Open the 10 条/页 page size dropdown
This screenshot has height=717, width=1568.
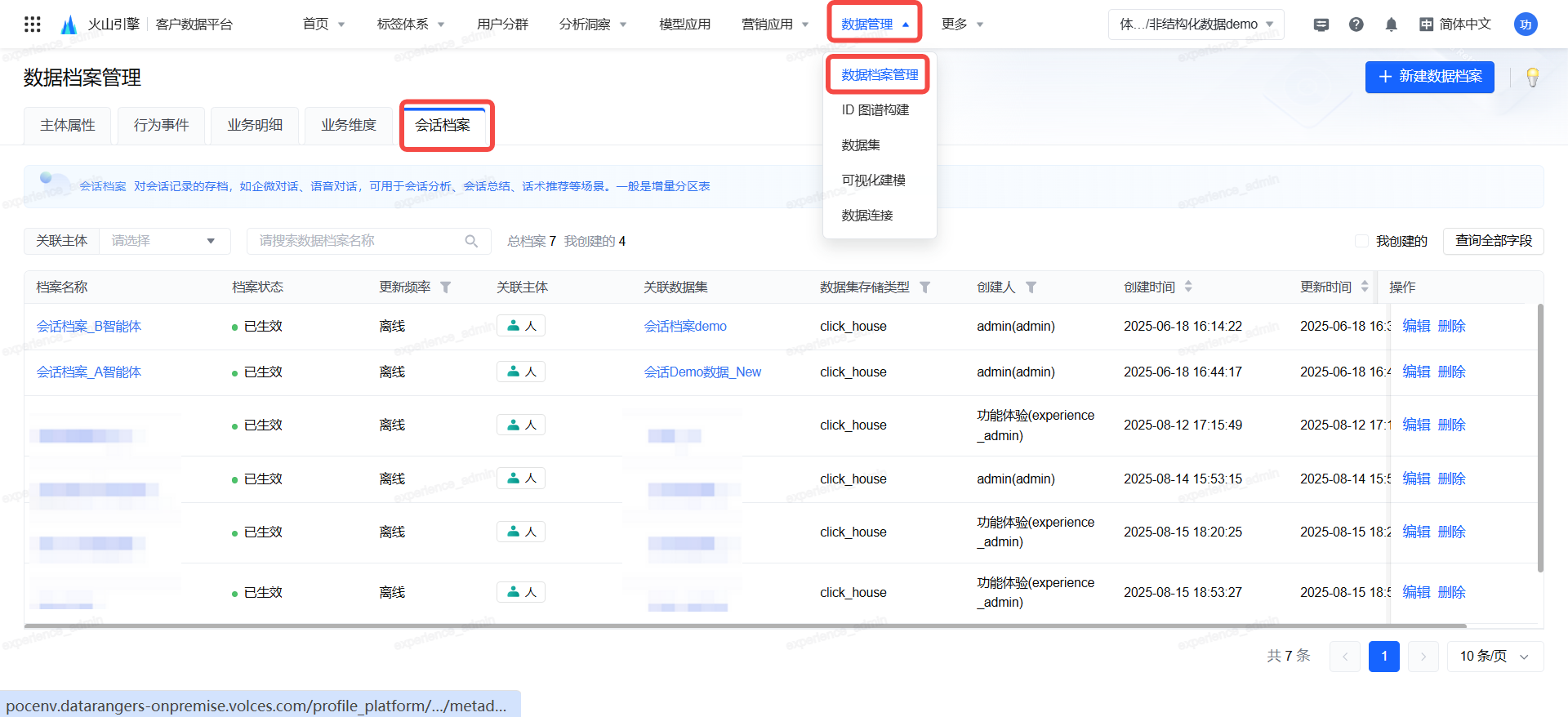1494,657
